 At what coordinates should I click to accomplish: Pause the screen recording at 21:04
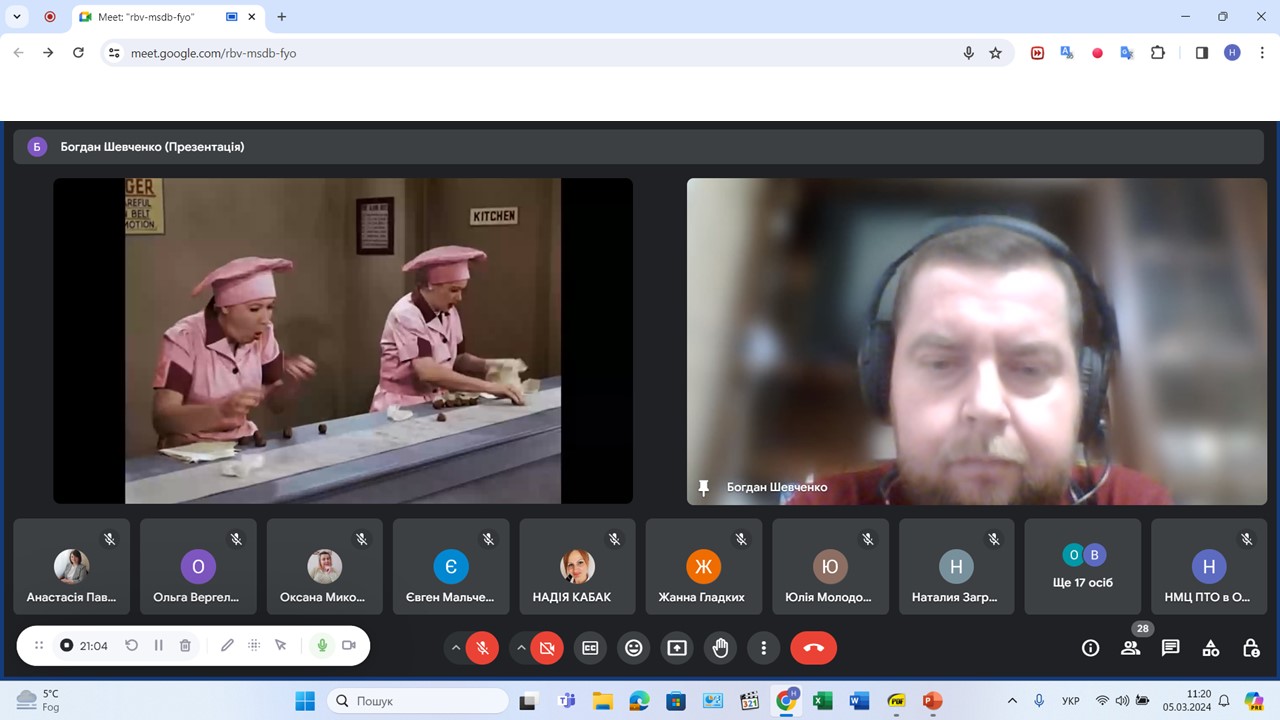click(x=158, y=646)
